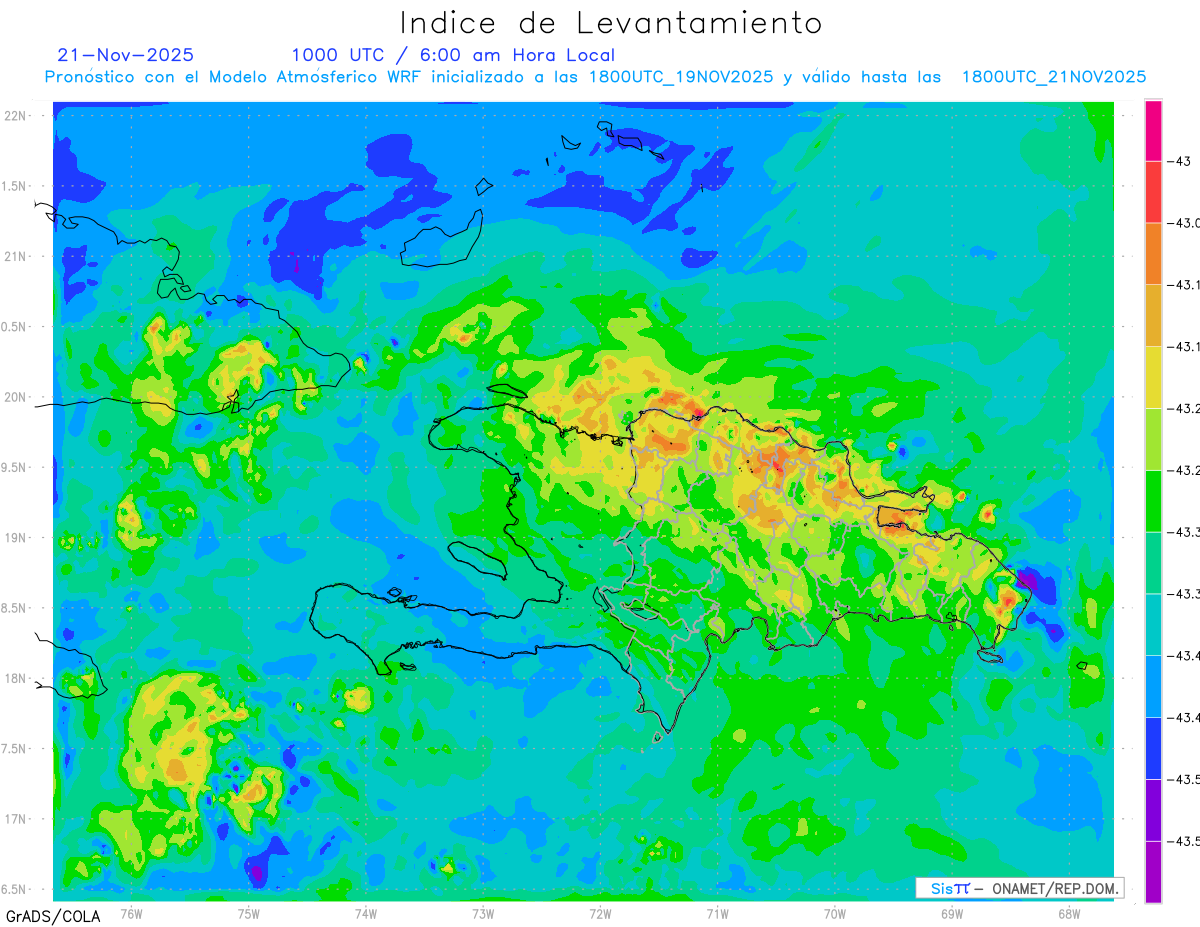Click the "74W" longitude label
This screenshot has height=927, width=1200.
(366, 914)
